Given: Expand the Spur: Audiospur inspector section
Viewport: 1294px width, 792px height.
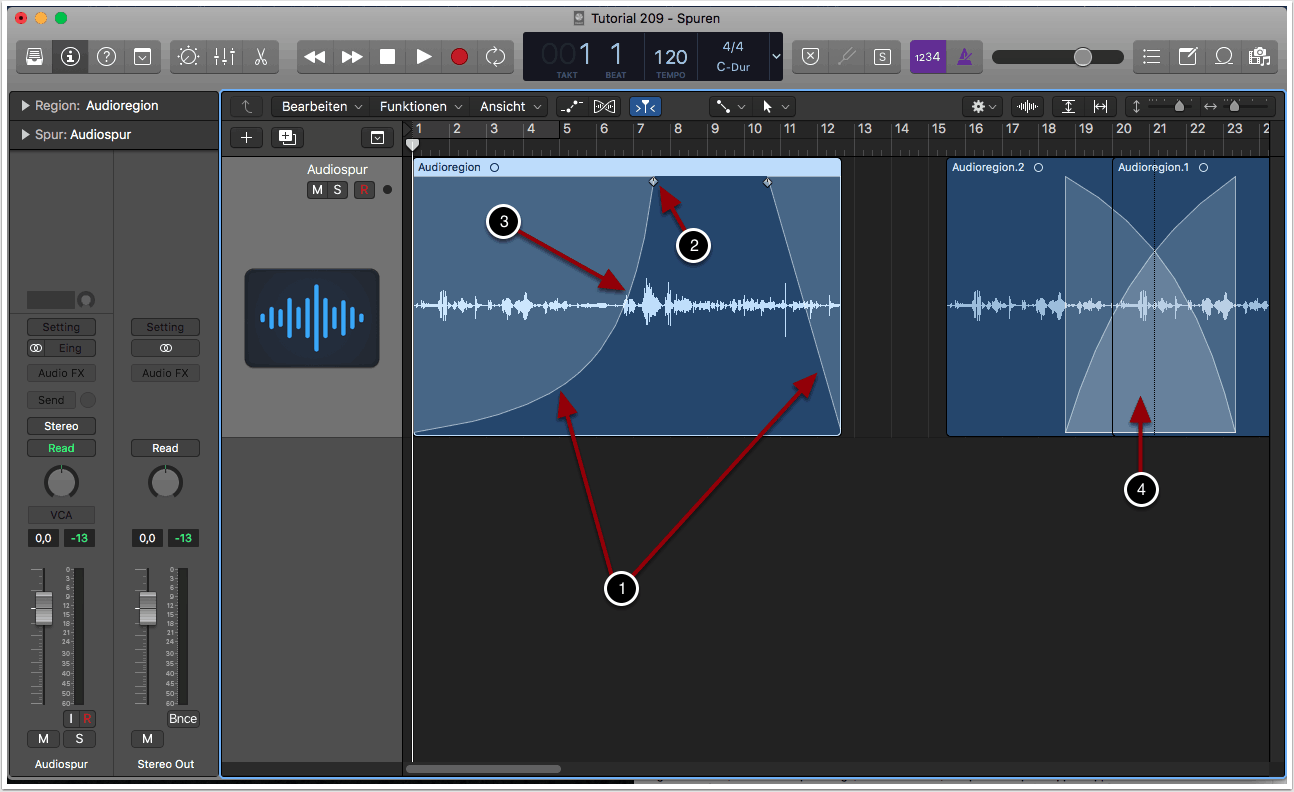Looking at the screenshot, I should point(25,135).
